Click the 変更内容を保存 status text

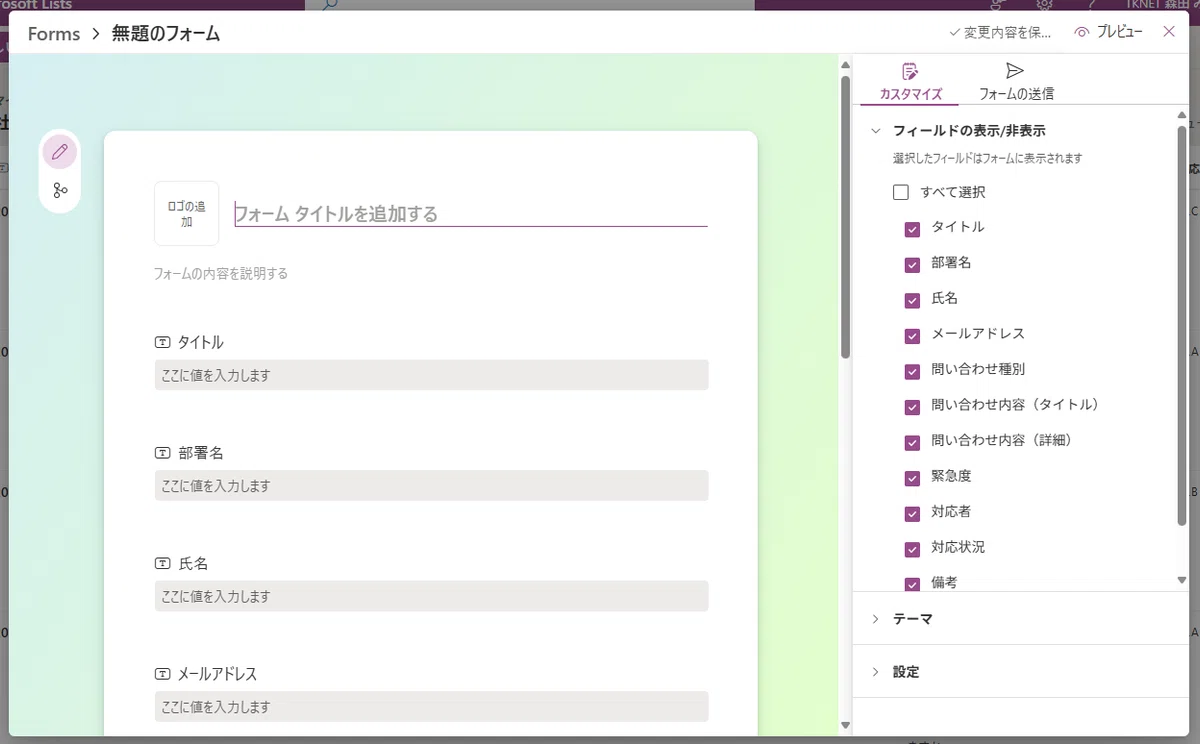(x=1000, y=33)
